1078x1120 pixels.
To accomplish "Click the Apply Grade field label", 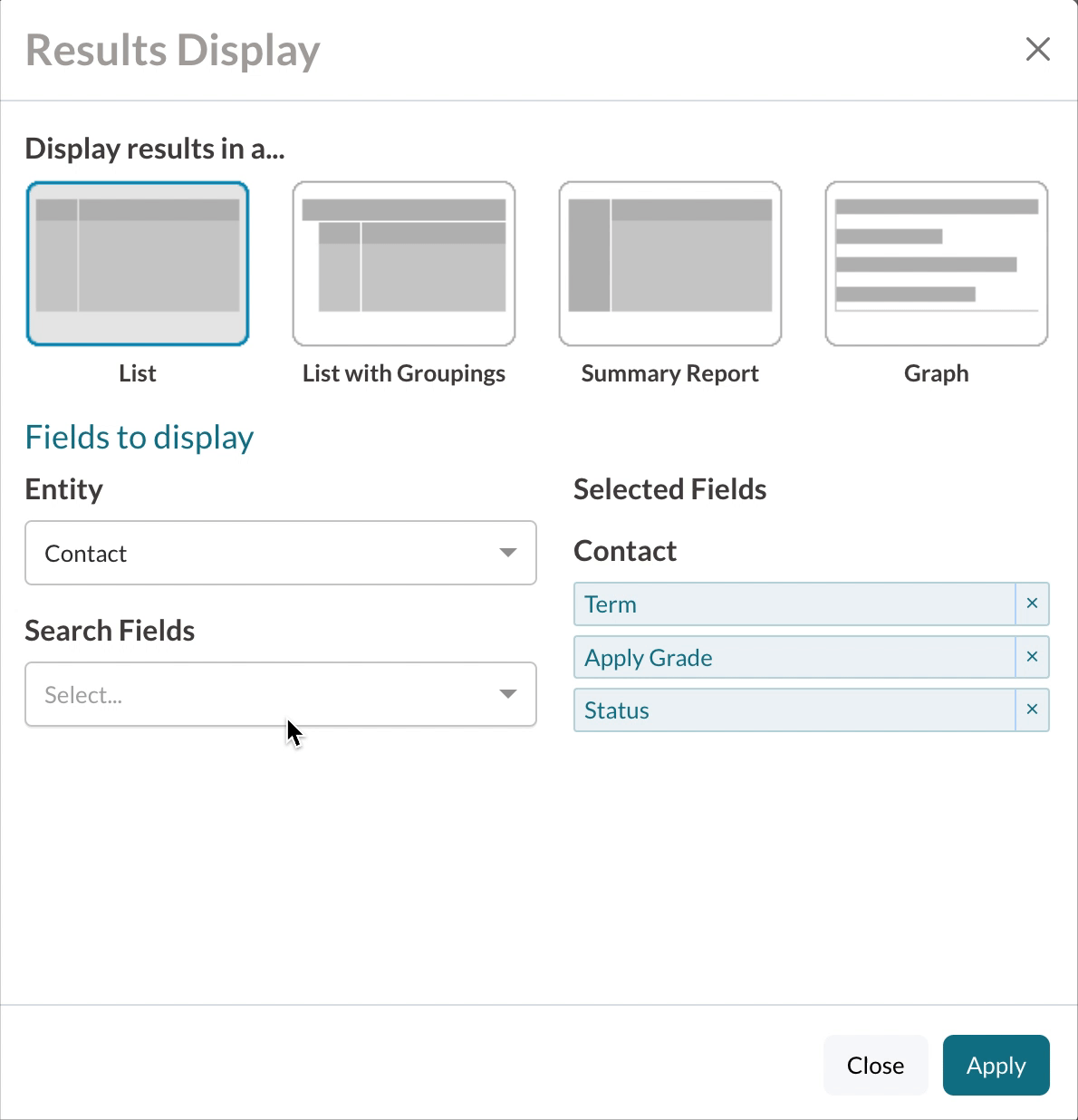I will pyautogui.click(x=649, y=656).
